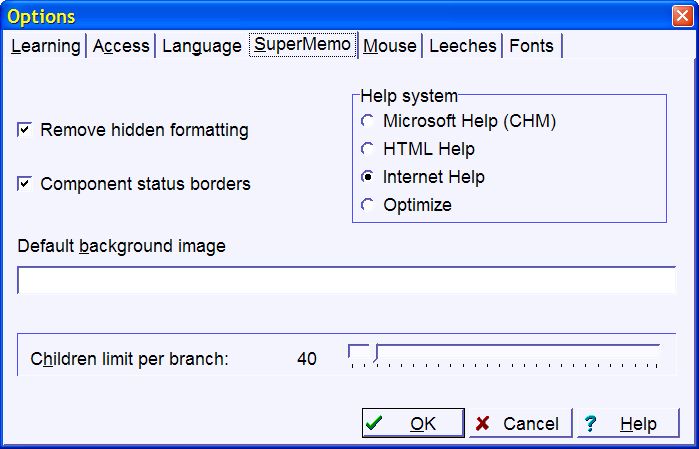Uncheck Remove hidden formatting
The width and height of the screenshot is (699, 449).
click(x=25, y=130)
